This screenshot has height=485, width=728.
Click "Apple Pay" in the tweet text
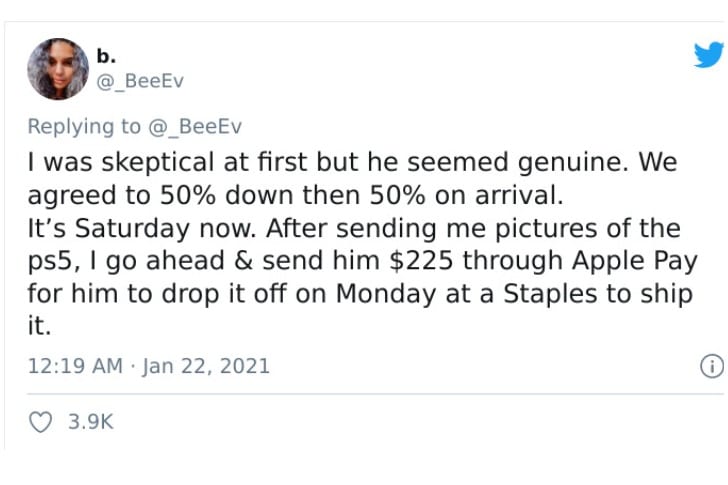pos(635,261)
